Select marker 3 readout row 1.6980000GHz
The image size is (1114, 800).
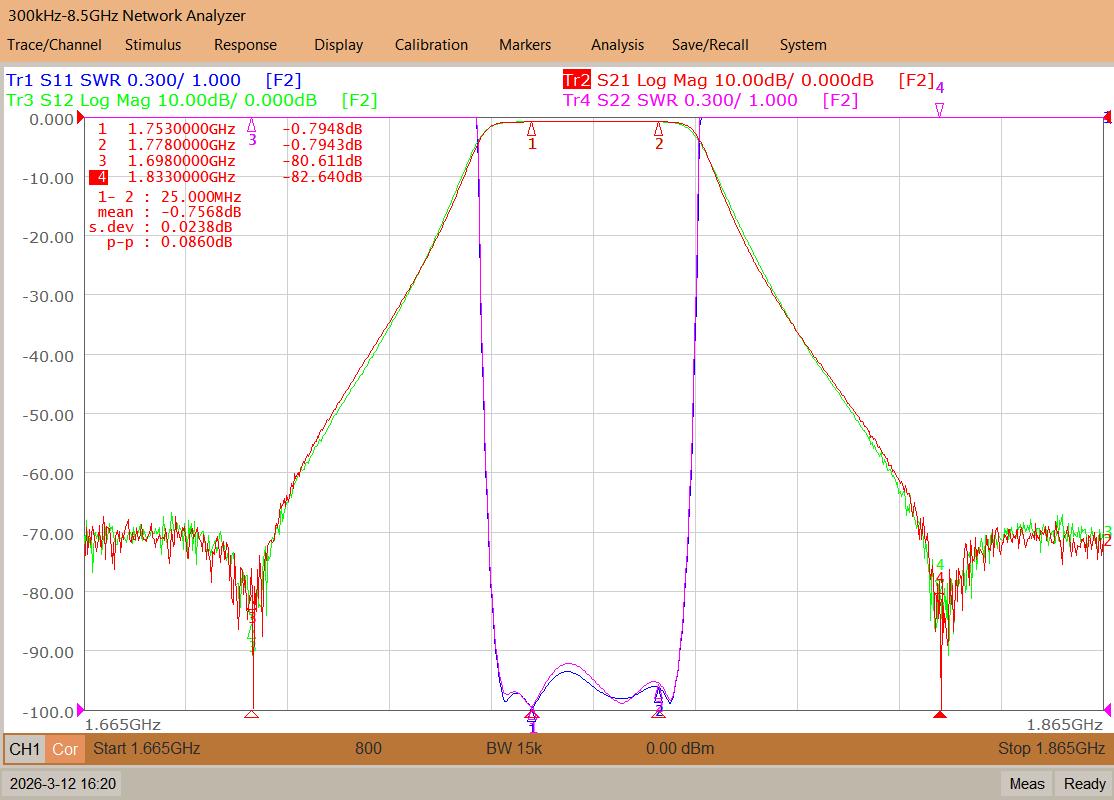pos(230,161)
